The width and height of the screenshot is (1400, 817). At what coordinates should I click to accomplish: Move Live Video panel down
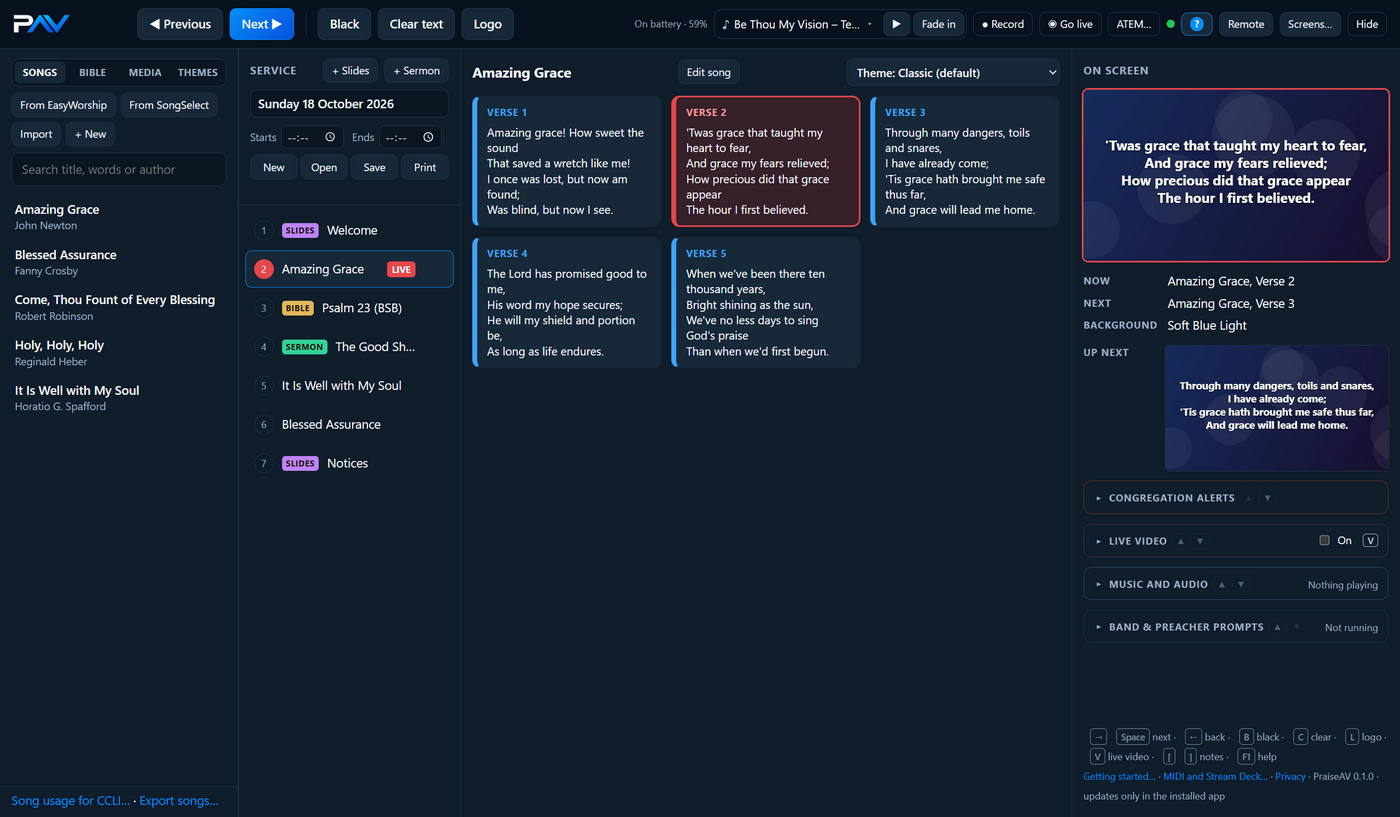[x=1200, y=541]
